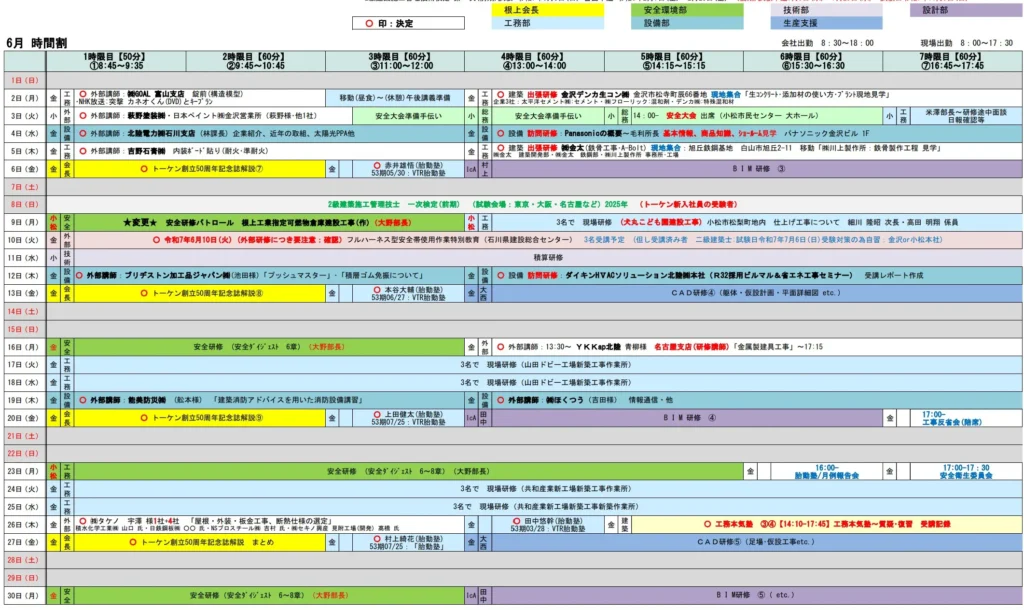This screenshot has height=610, width=1024.
Task: Click '移動(昼食)〜(休憩)午後講義準備' cell
Action: pos(395,98)
